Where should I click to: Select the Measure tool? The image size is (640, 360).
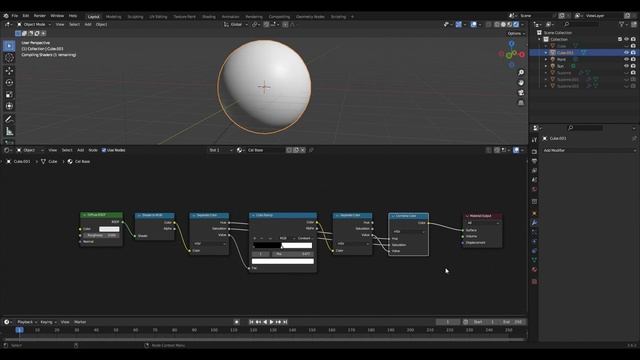[9, 131]
